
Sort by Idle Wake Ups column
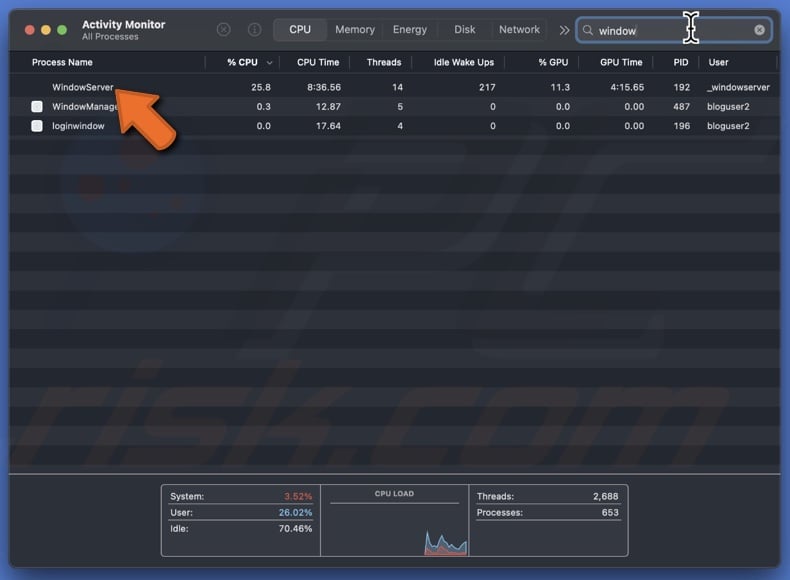point(464,62)
